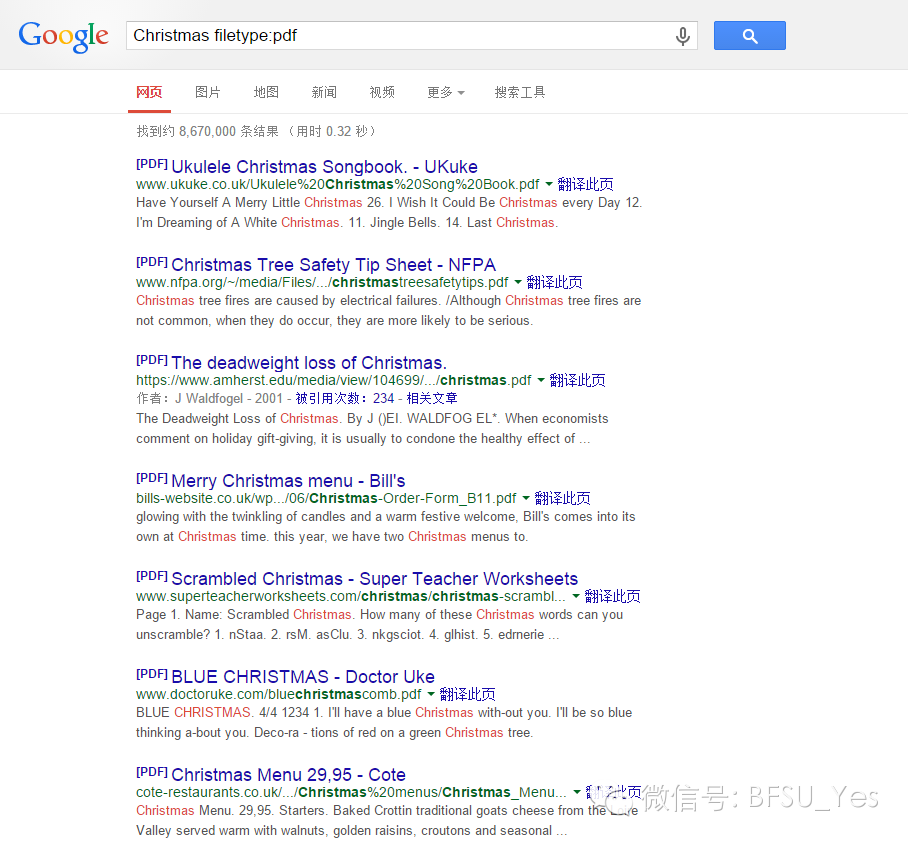
Task: Click 翻译此页 for the Bill's menu result
Action: (x=562, y=498)
